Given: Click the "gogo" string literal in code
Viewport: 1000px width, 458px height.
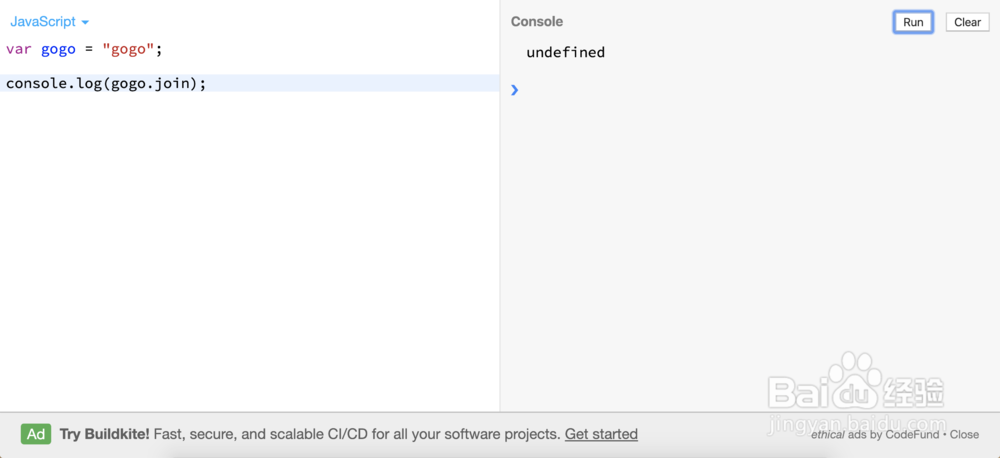Looking at the screenshot, I should coord(128,50).
